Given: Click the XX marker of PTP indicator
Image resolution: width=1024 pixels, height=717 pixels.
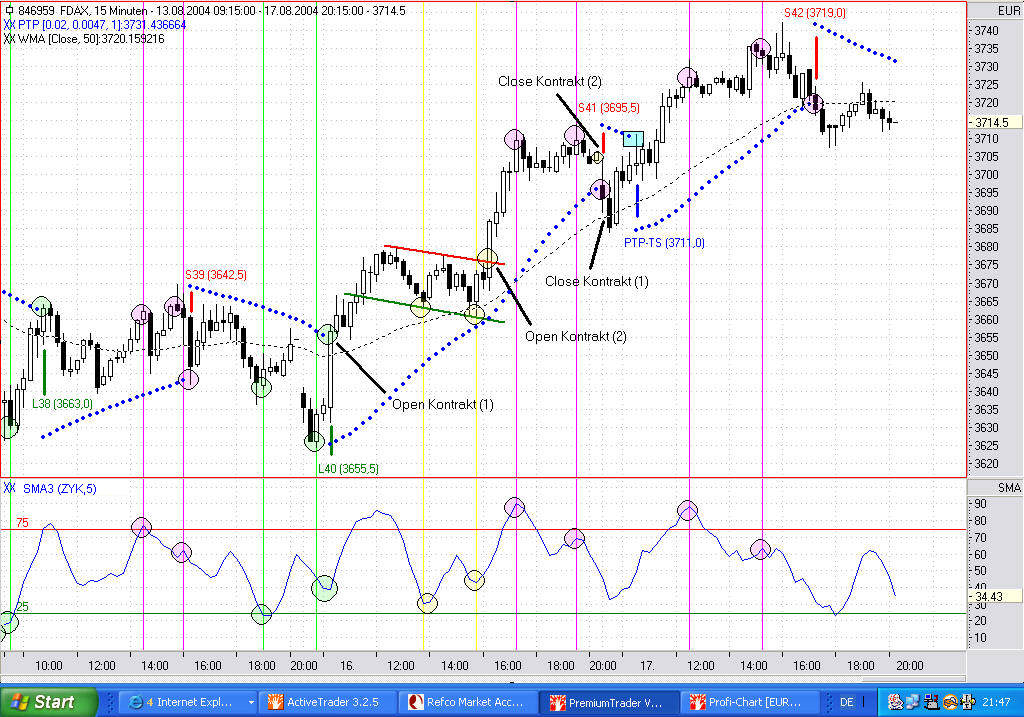Looking at the screenshot, I should pos(10,25).
